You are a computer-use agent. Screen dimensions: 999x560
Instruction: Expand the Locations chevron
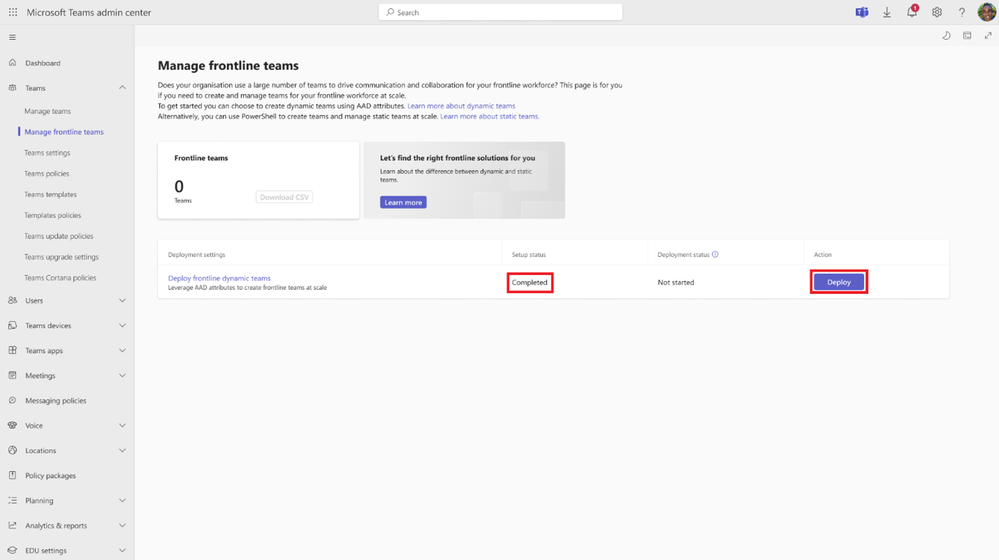122,450
